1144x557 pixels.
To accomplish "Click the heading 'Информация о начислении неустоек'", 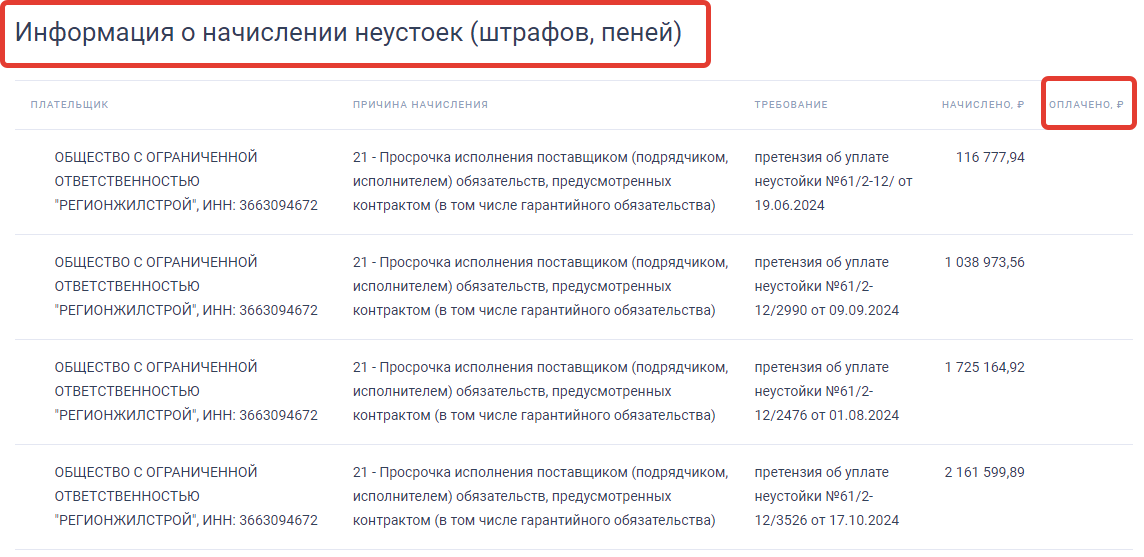I will [x=349, y=34].
